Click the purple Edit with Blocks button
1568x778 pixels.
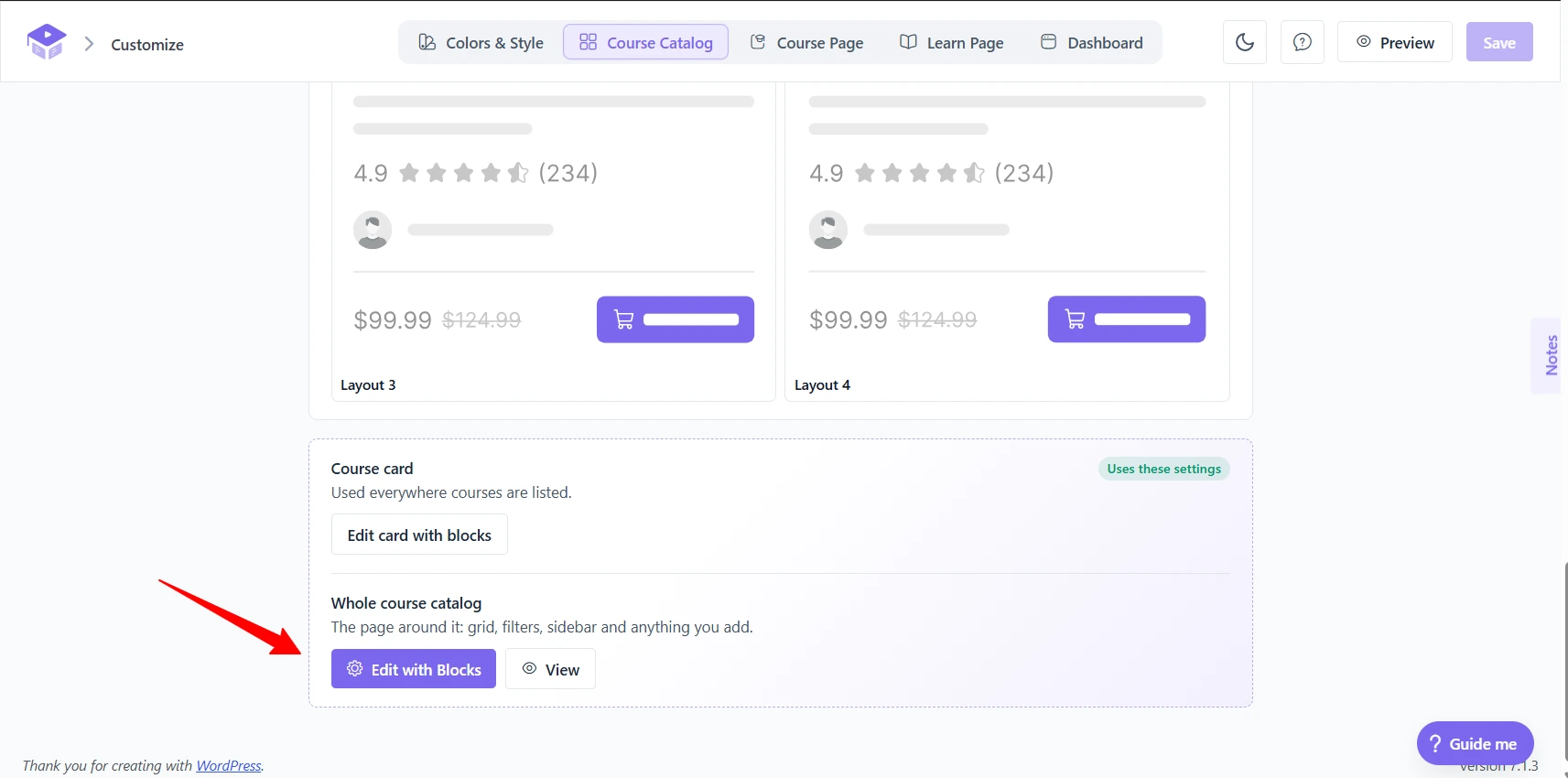pos(414,669)
